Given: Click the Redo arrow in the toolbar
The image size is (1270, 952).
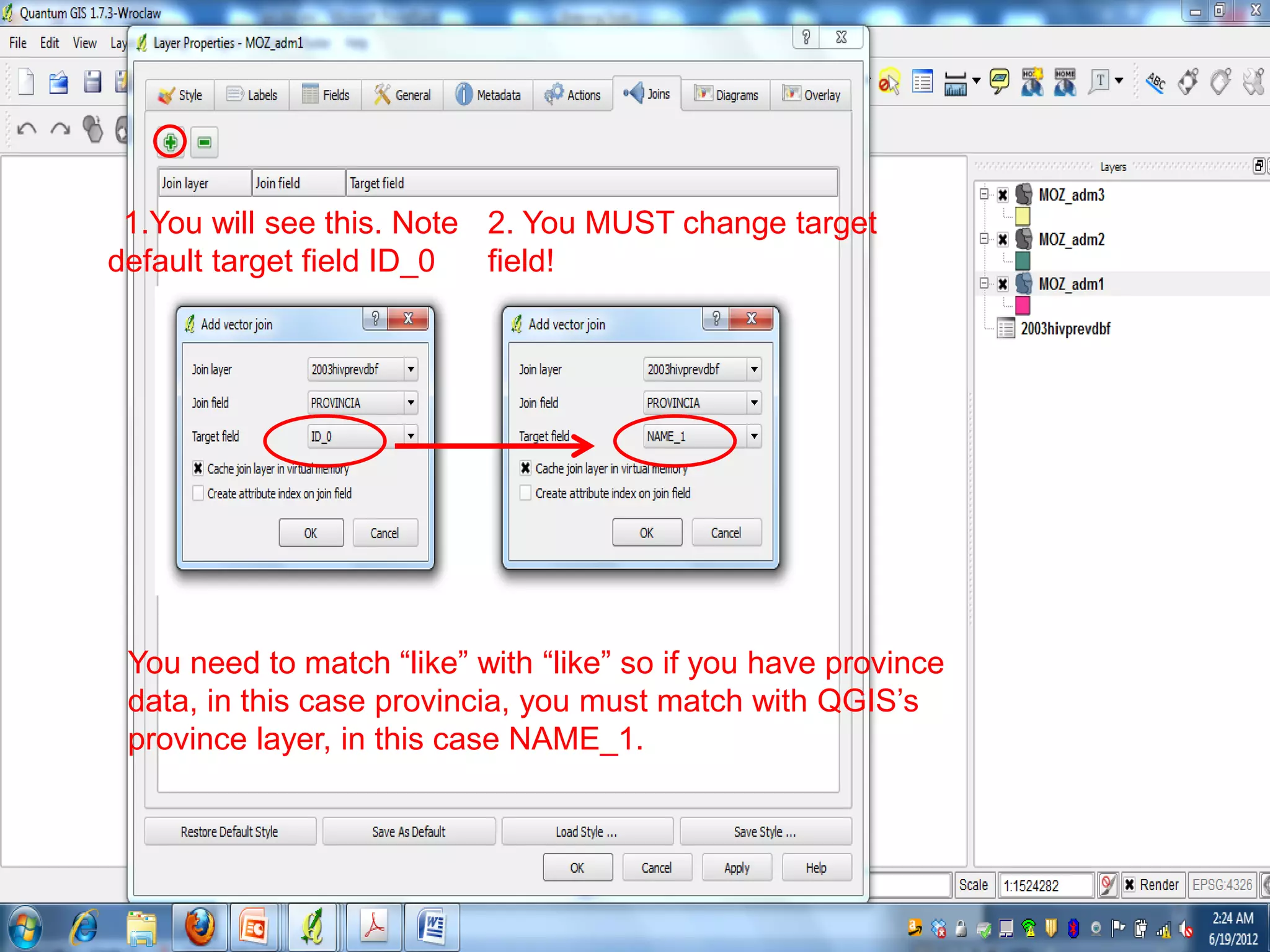Looking at the screenshot, I should click(x=60, y=129).
